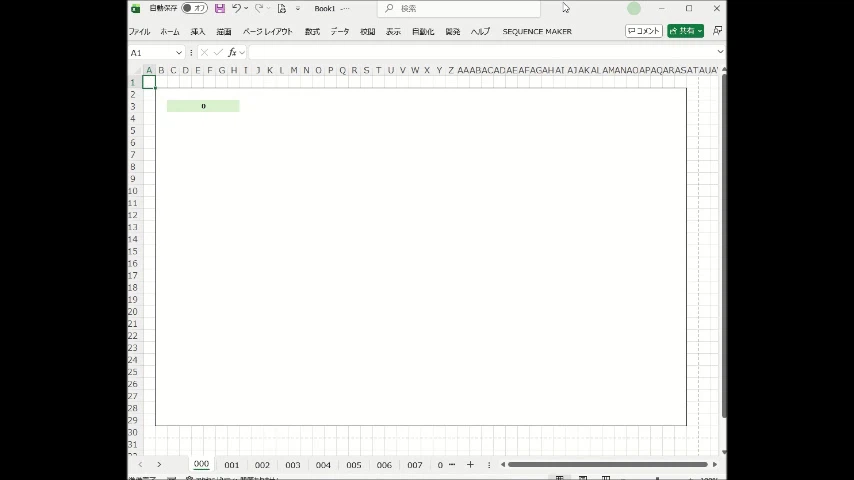The width and height of the screenshot is (854, 480).
Task: Switch to the 描画 ribbon tab
Action: [x=224, y=32]
